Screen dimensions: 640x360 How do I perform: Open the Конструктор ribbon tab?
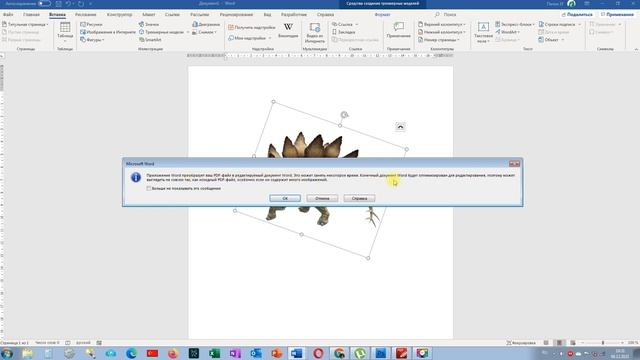[x=119, y=15]
